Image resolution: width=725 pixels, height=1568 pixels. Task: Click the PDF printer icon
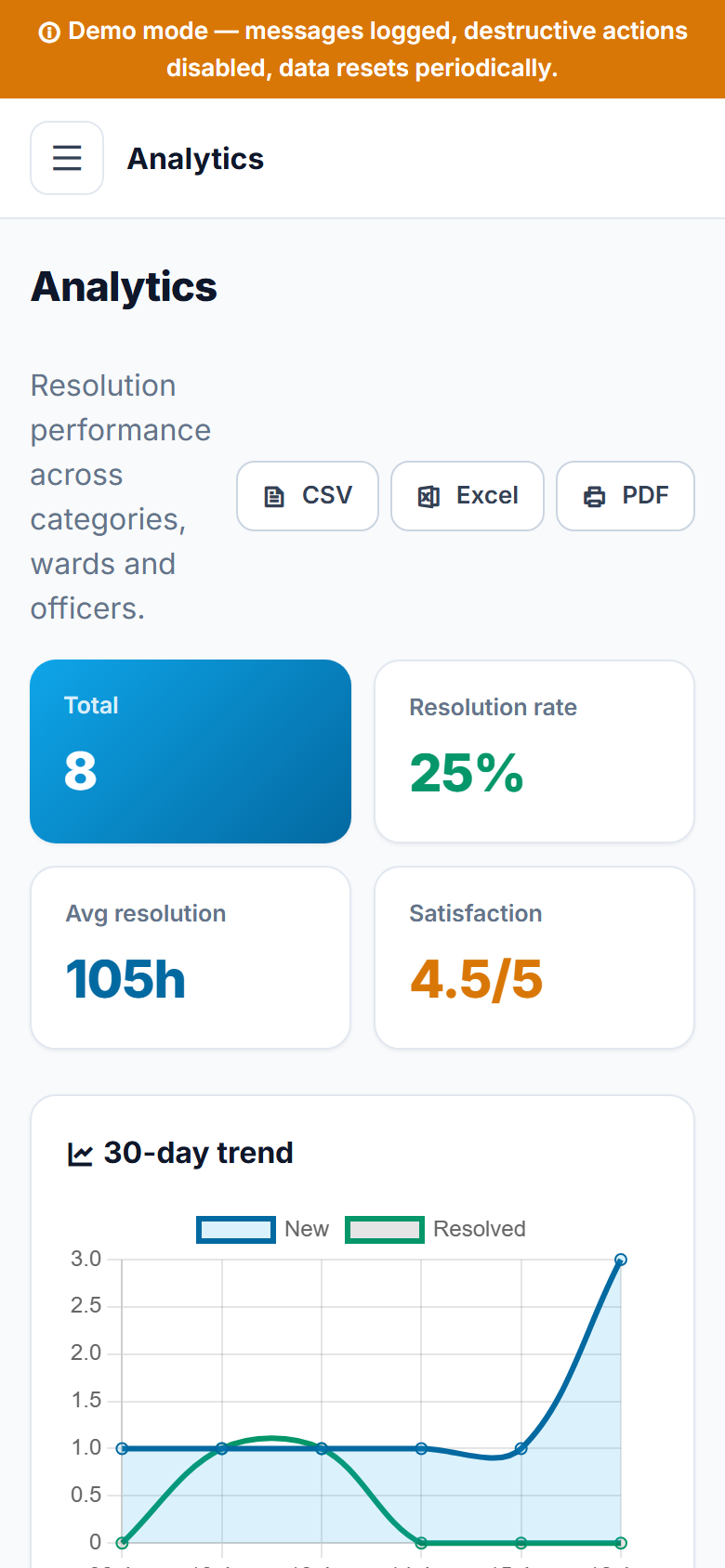click(x=594, y=497)
